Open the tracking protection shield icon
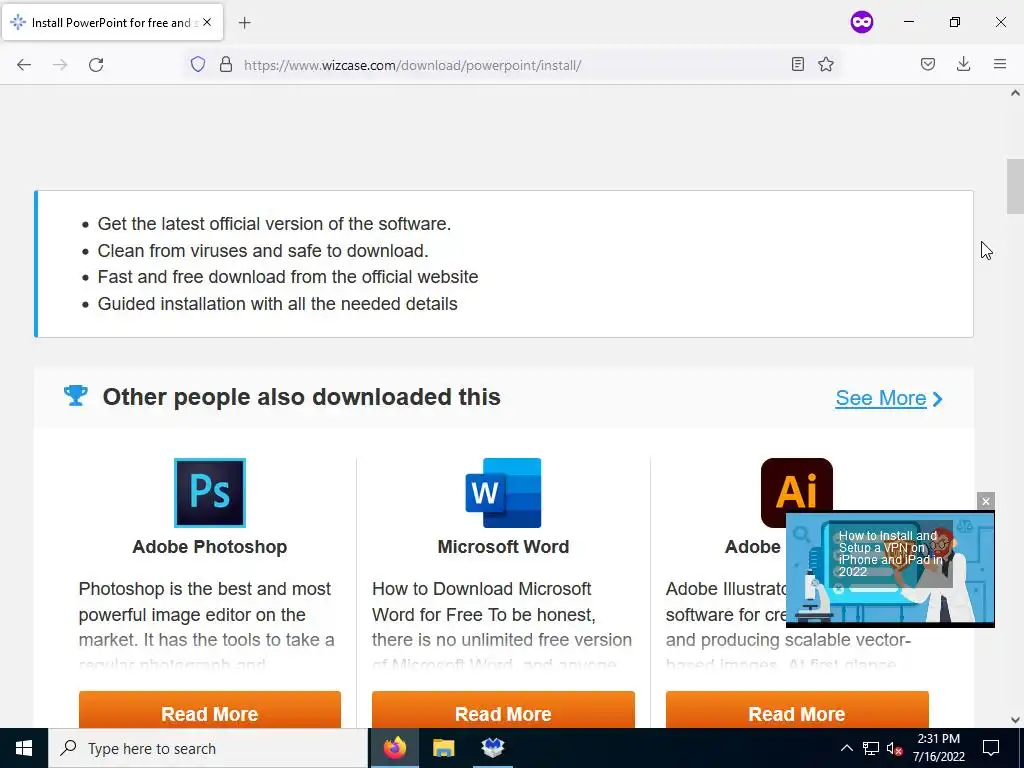Image resolution: width=1024 pixels, height=768 pixels. click(198, 64)
